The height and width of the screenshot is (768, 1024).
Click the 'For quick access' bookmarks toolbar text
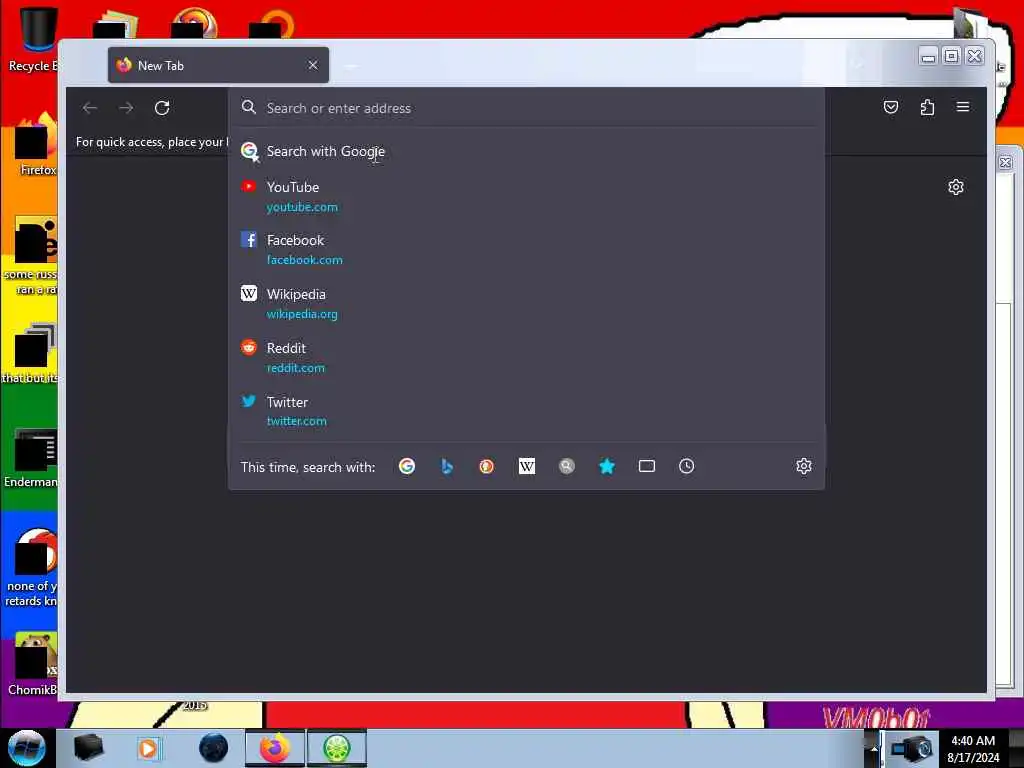pos(152,142)
